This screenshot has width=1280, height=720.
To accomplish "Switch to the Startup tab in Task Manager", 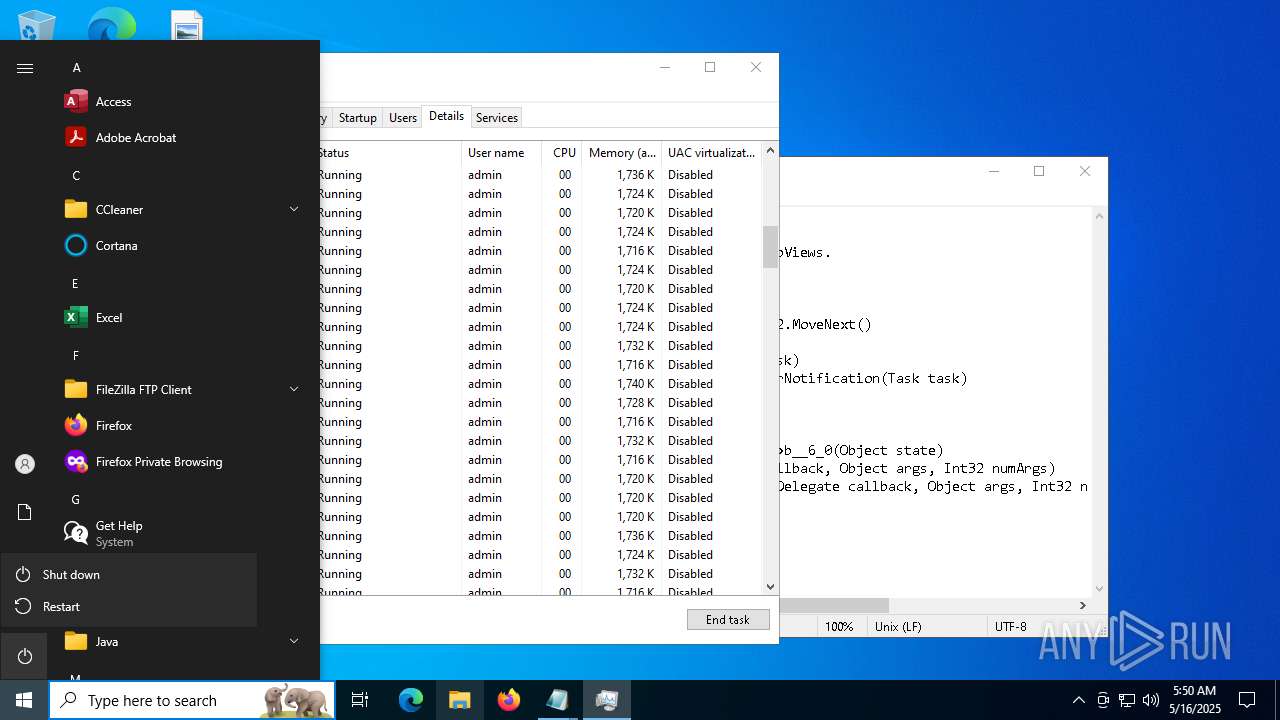I will 357,118.
